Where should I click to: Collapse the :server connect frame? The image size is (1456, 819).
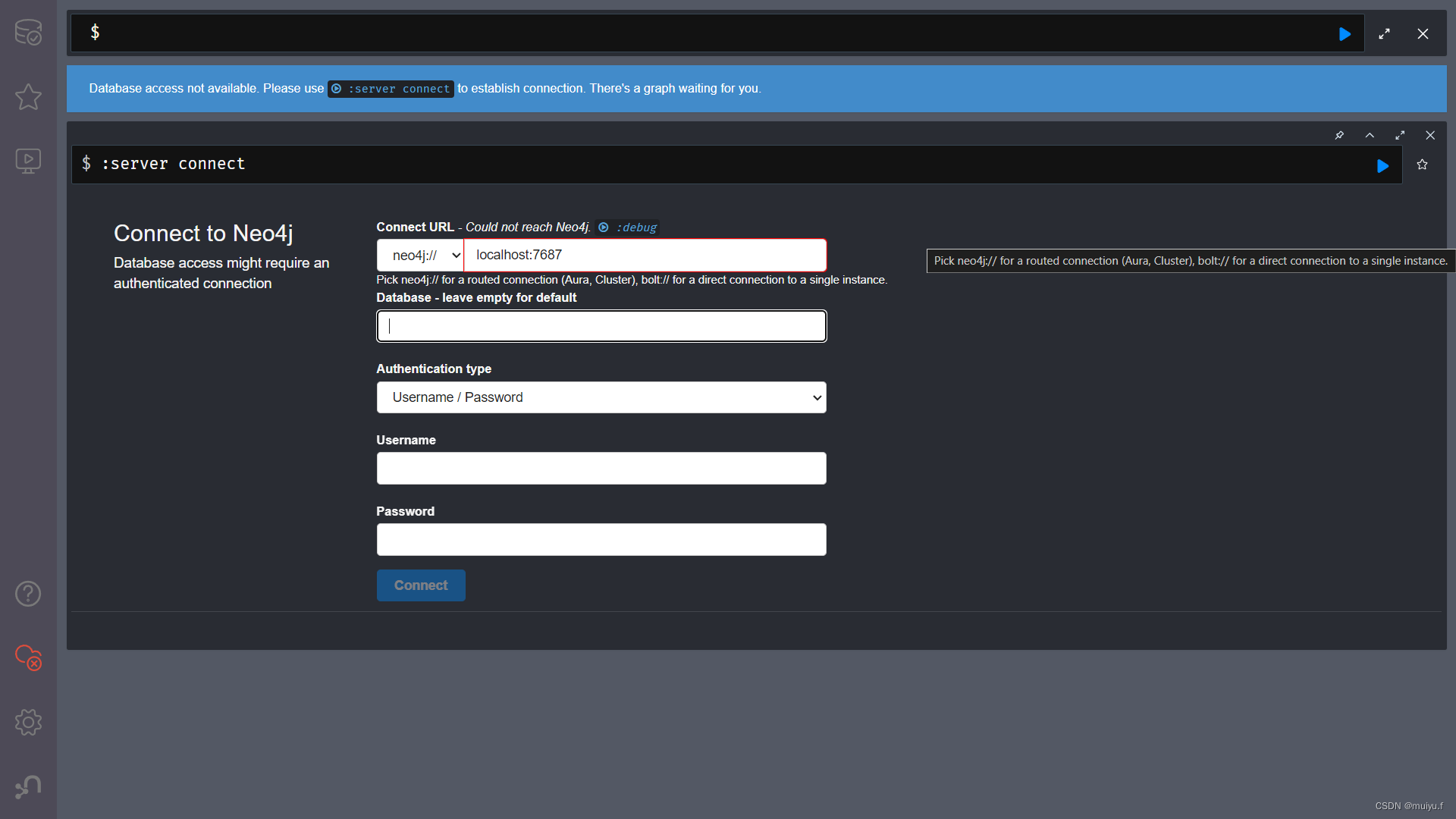coord(1370,135)
